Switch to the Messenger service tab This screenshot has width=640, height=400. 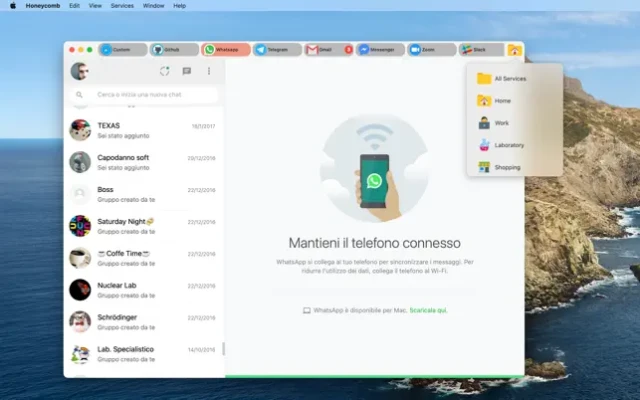[x=379, y=49]
